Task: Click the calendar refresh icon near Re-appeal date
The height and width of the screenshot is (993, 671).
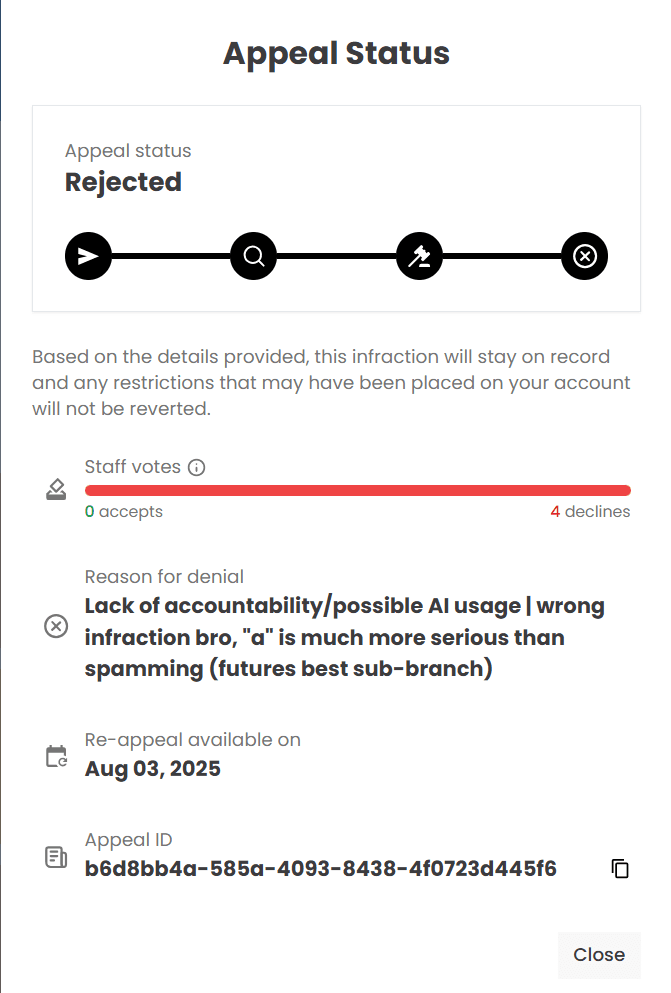Action: click(55, 756)
